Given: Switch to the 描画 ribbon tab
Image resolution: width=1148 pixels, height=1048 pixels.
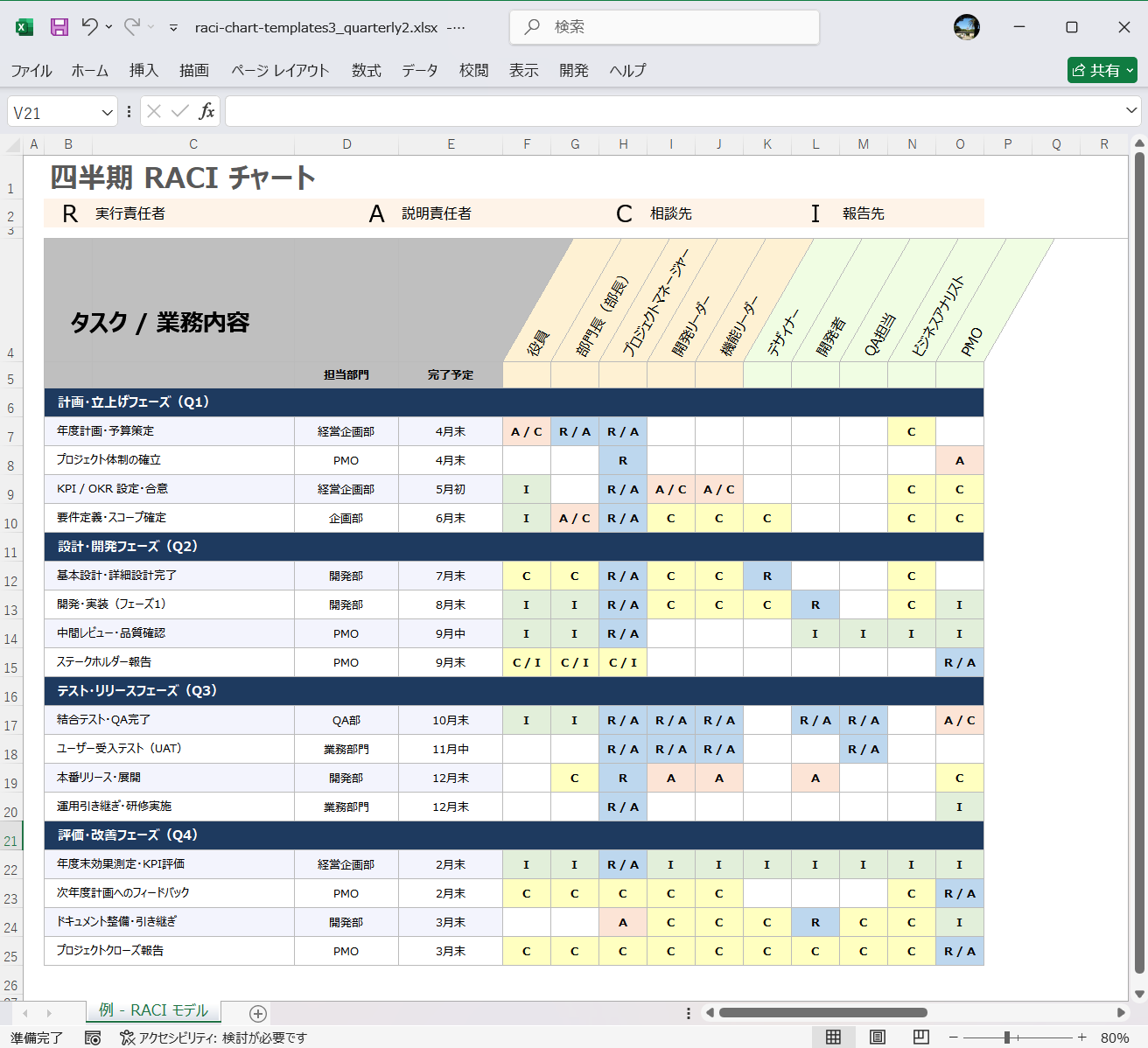Looking at the screenshot, I should [194, 71].
